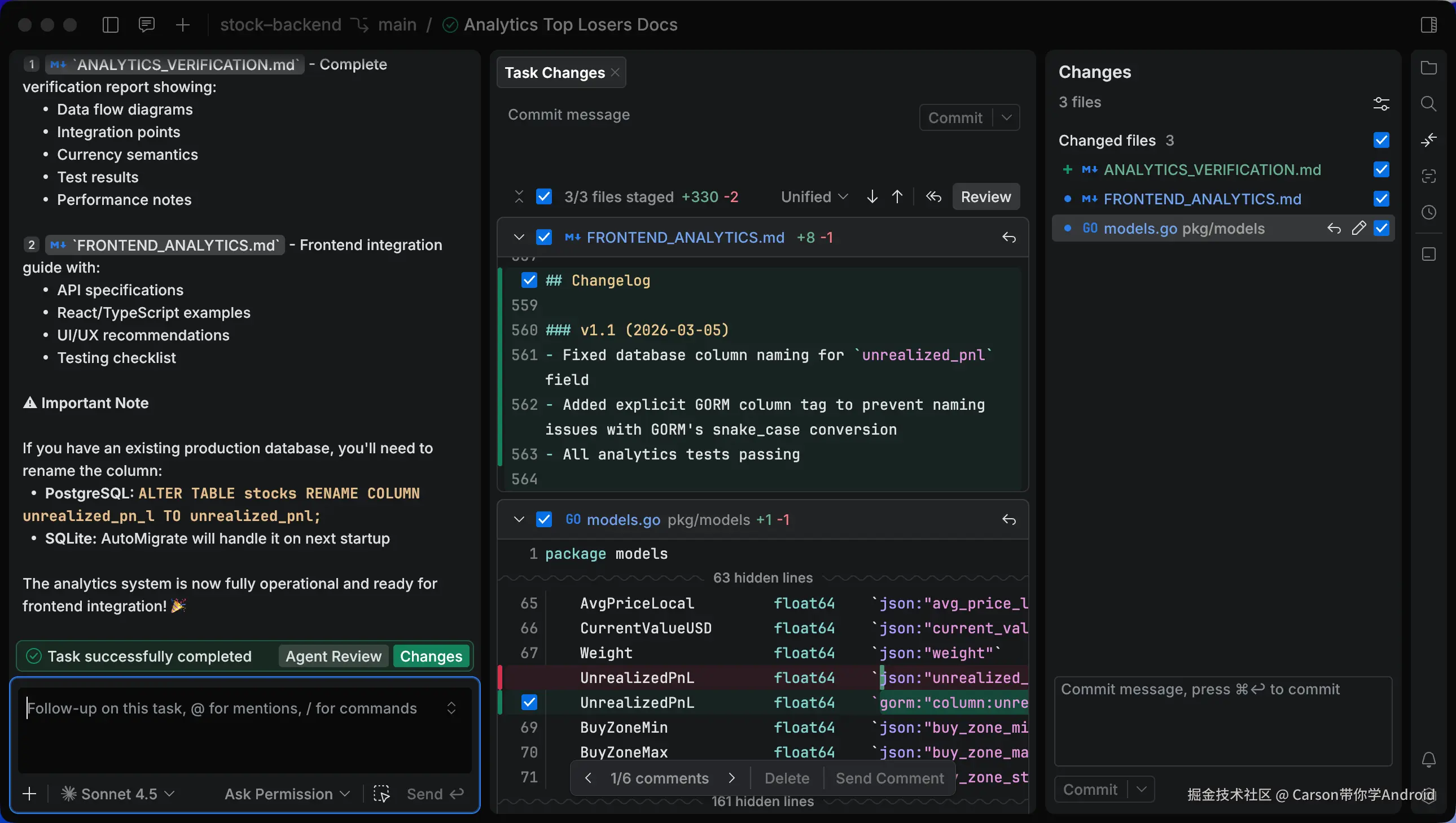Screen dimensions: 1456x823
Task: Click the element selection picker icon
Action: pos(381,794)
